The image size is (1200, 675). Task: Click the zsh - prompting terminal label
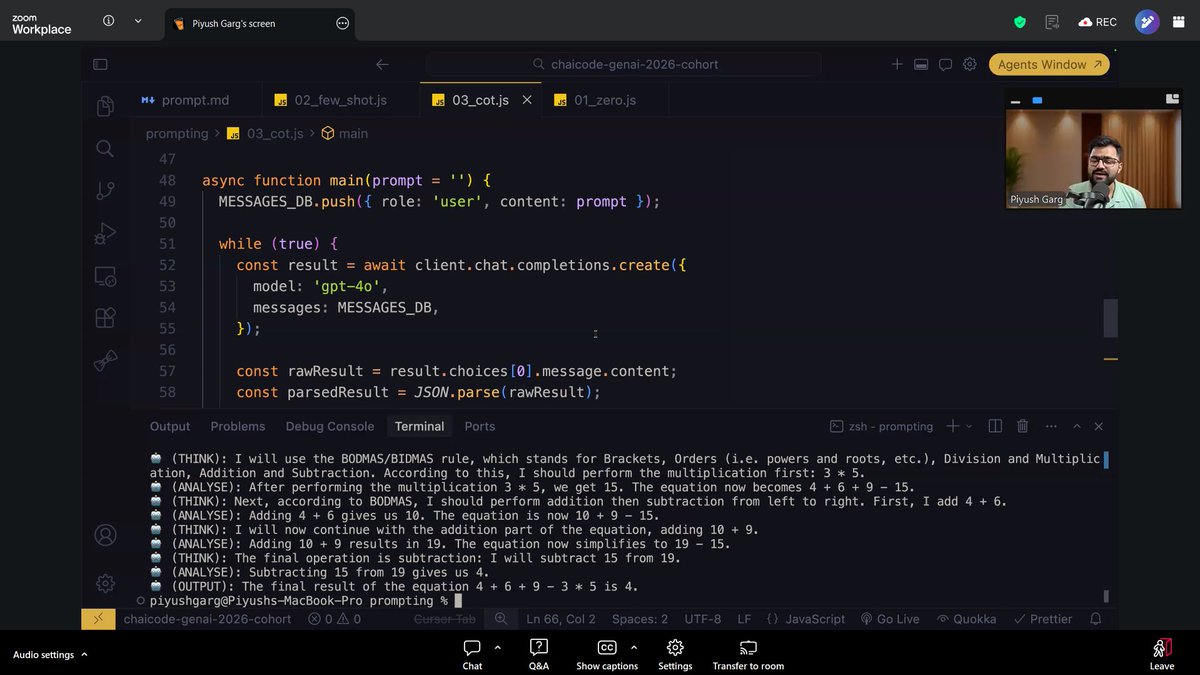[x=881, y=426]
